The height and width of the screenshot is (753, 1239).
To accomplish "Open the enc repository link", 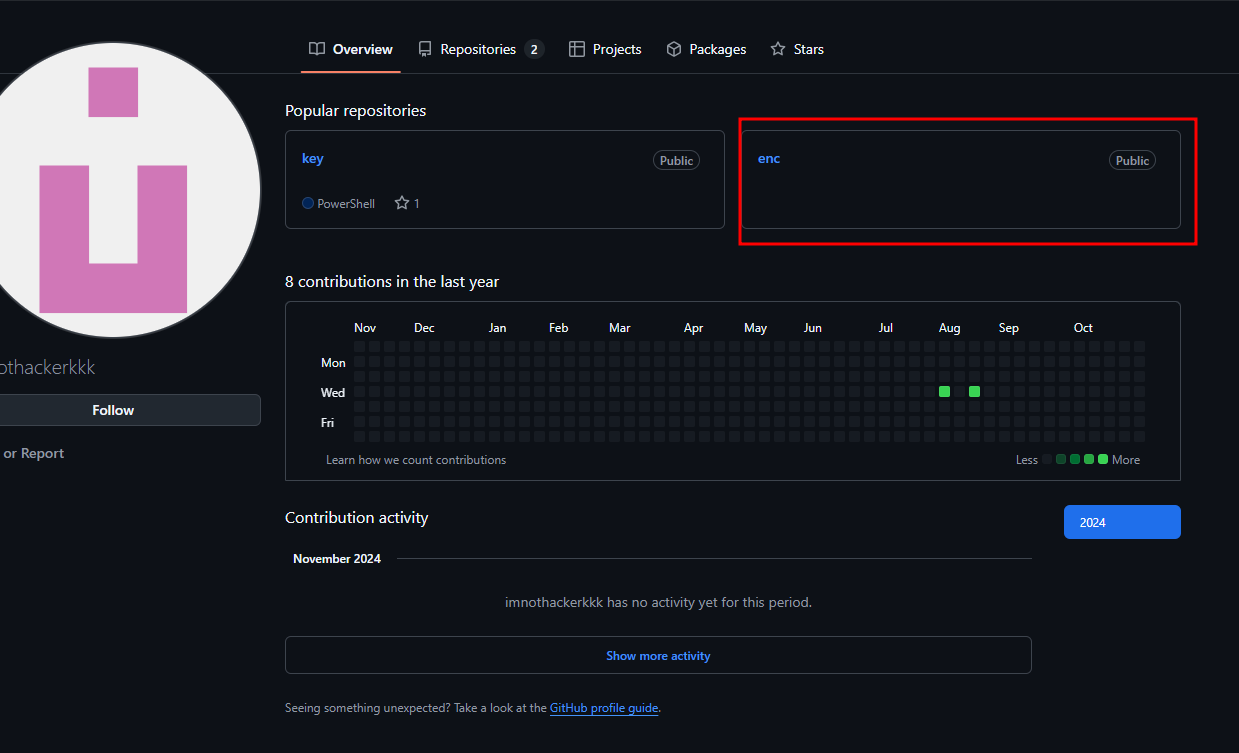I will [769, 158].
